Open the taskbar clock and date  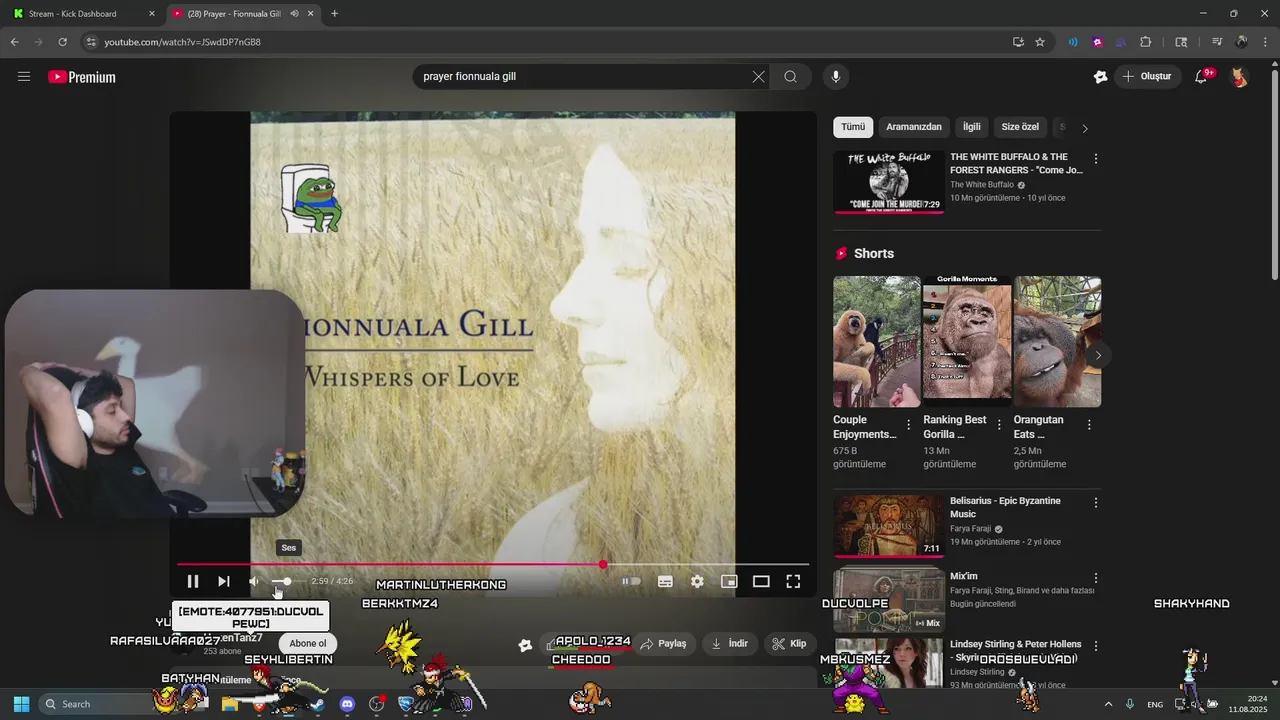(x=1249, y=704)
